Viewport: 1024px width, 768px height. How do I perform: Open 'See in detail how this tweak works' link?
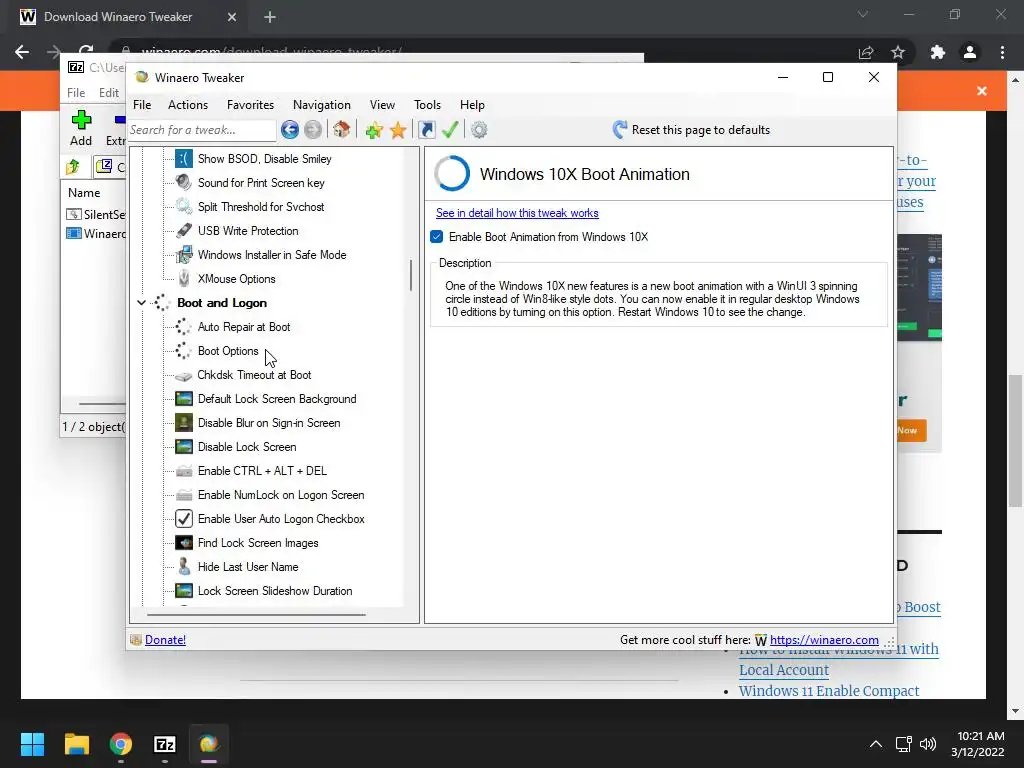pyautogui.click(x=517, y=213)
